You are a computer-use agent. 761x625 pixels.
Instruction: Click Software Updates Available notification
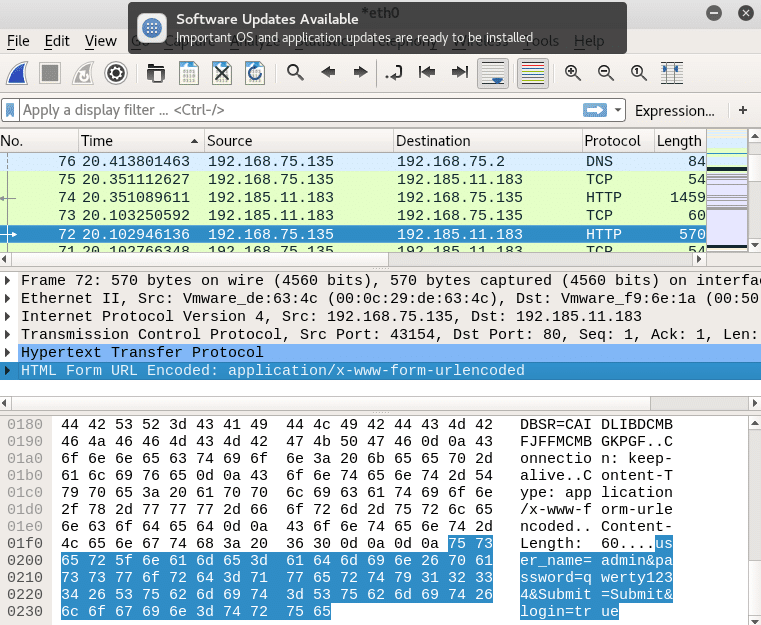(x=377, y=28)
